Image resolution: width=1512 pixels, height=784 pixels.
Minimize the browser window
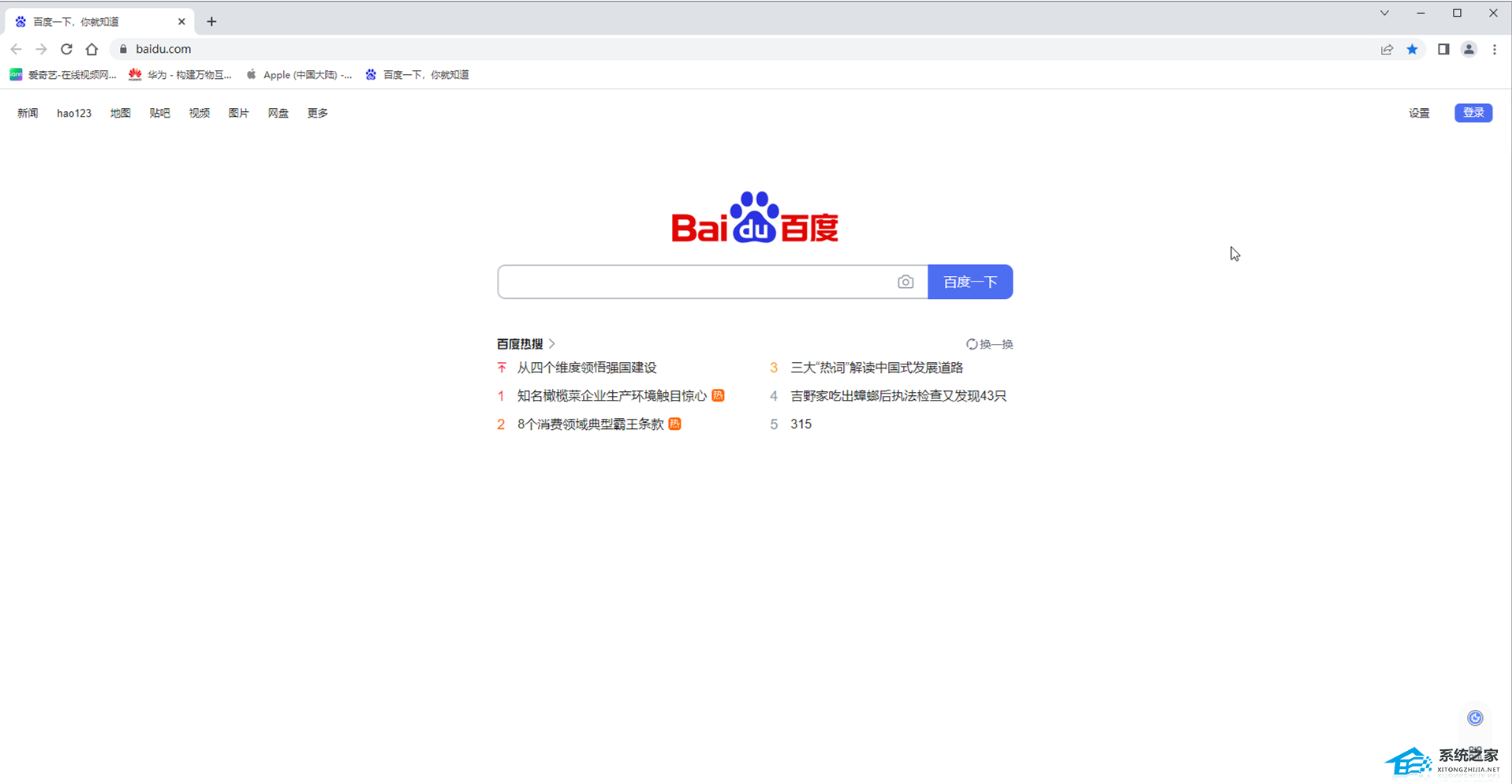pyautogui.click(x=1421, y=13)
